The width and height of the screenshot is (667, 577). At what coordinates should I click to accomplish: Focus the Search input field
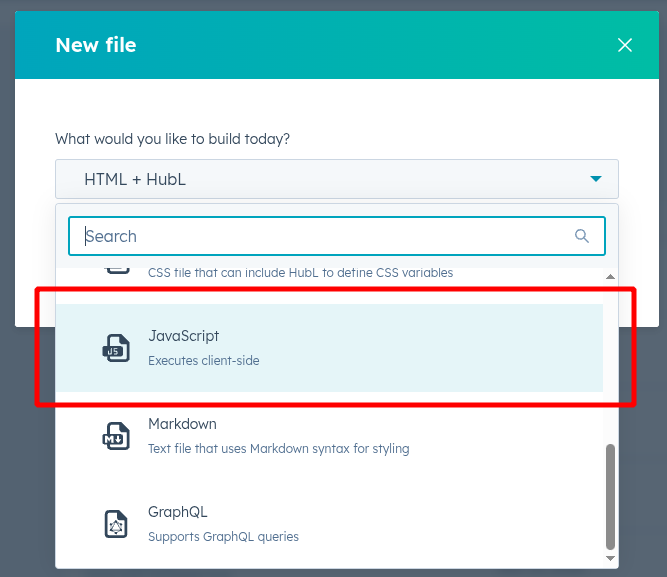tap(320, 236)
